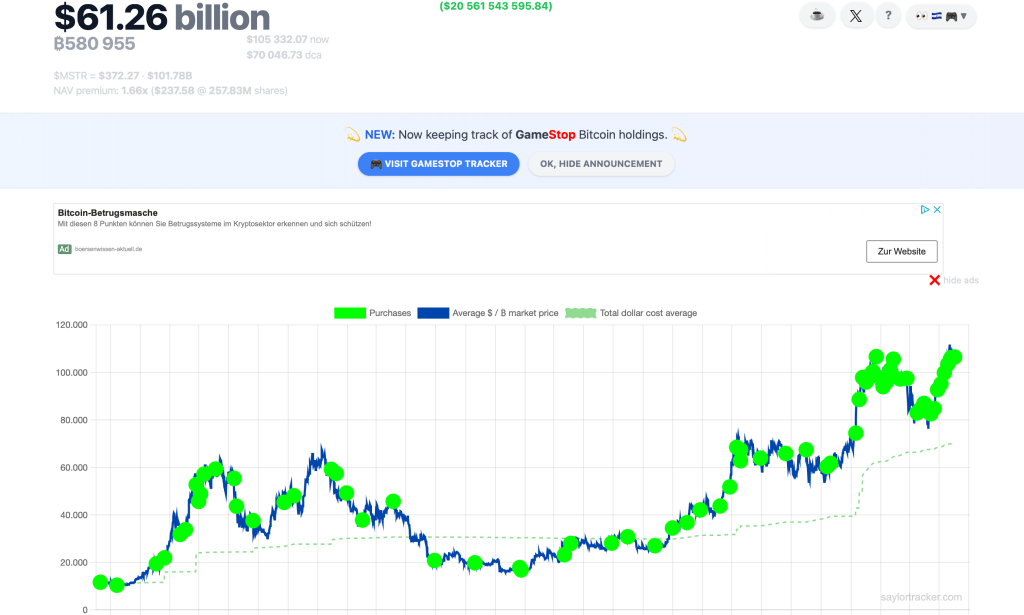Click the $61.26 billion headline value
The image size is (1024, 615).
(x=162, y=17)
